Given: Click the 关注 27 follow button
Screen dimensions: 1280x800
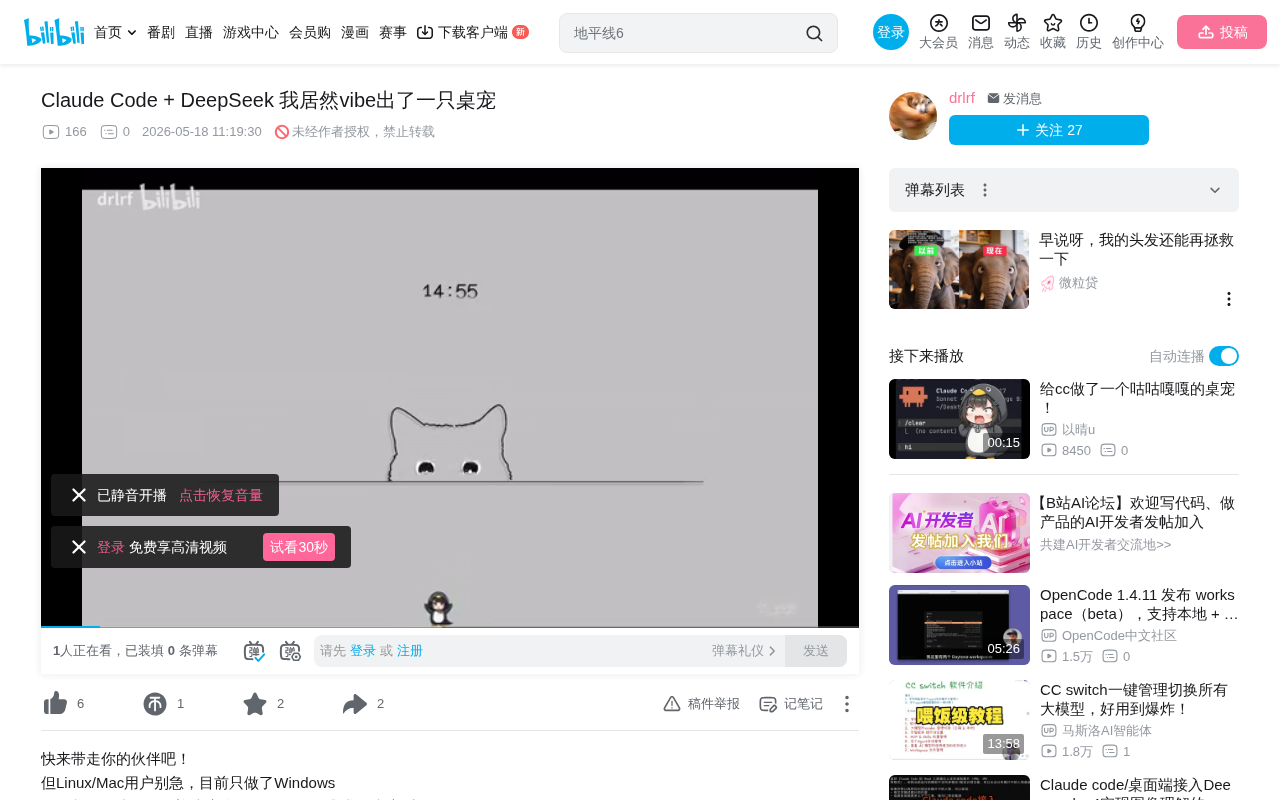Looking at the screenshot, I should (1049, 130).
